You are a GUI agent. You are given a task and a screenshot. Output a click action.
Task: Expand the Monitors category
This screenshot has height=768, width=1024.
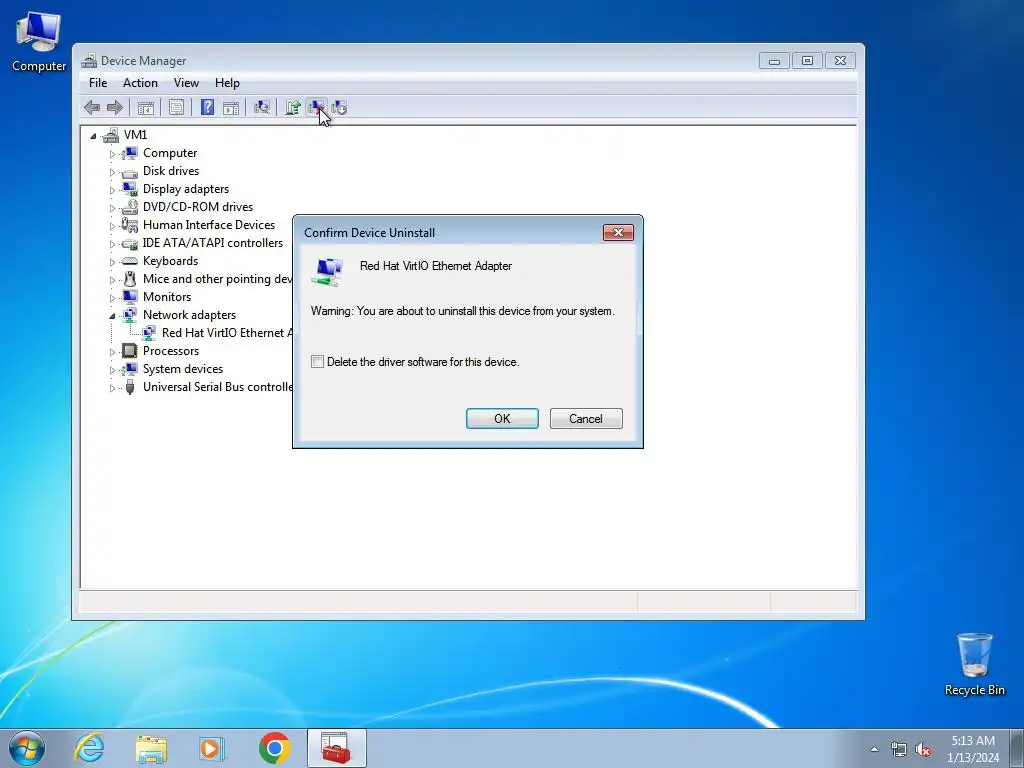[112, 298]
